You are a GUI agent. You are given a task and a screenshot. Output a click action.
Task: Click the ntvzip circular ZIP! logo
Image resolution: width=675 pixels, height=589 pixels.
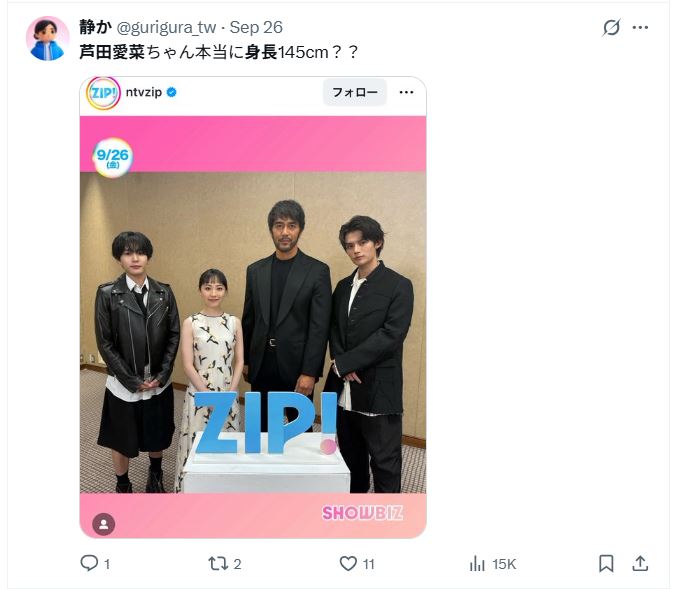pyautogui.click(x=103, y=93)
